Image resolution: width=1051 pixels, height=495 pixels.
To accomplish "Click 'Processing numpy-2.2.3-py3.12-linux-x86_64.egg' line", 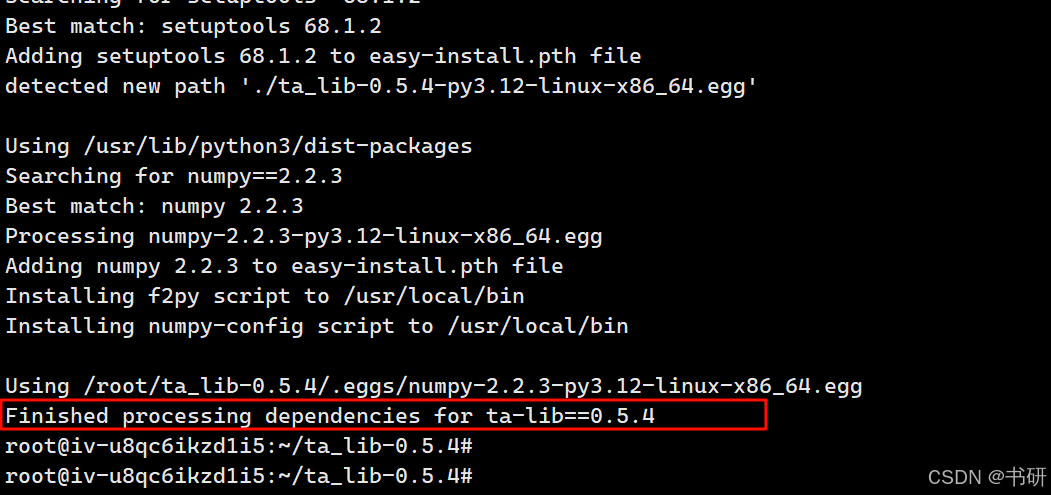I will pyautogui.click(x=304, y=236).
